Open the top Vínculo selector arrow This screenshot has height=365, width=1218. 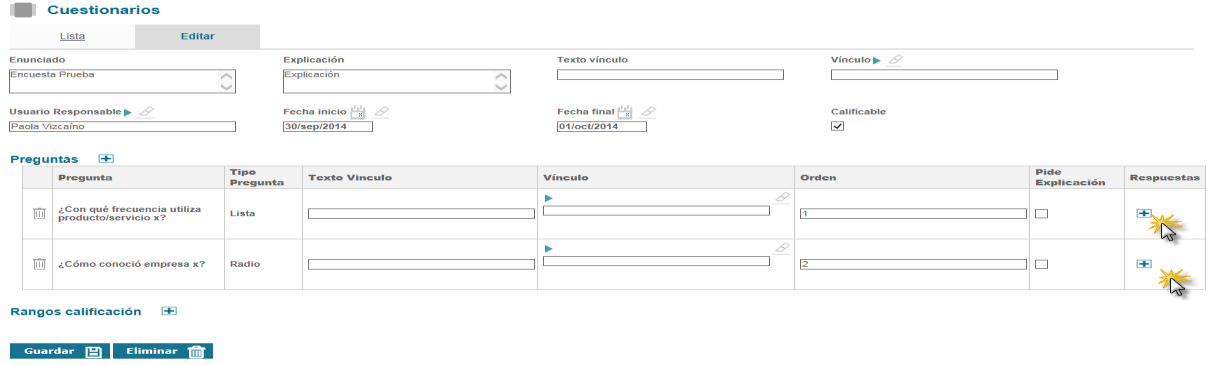[x=877, y=60]
